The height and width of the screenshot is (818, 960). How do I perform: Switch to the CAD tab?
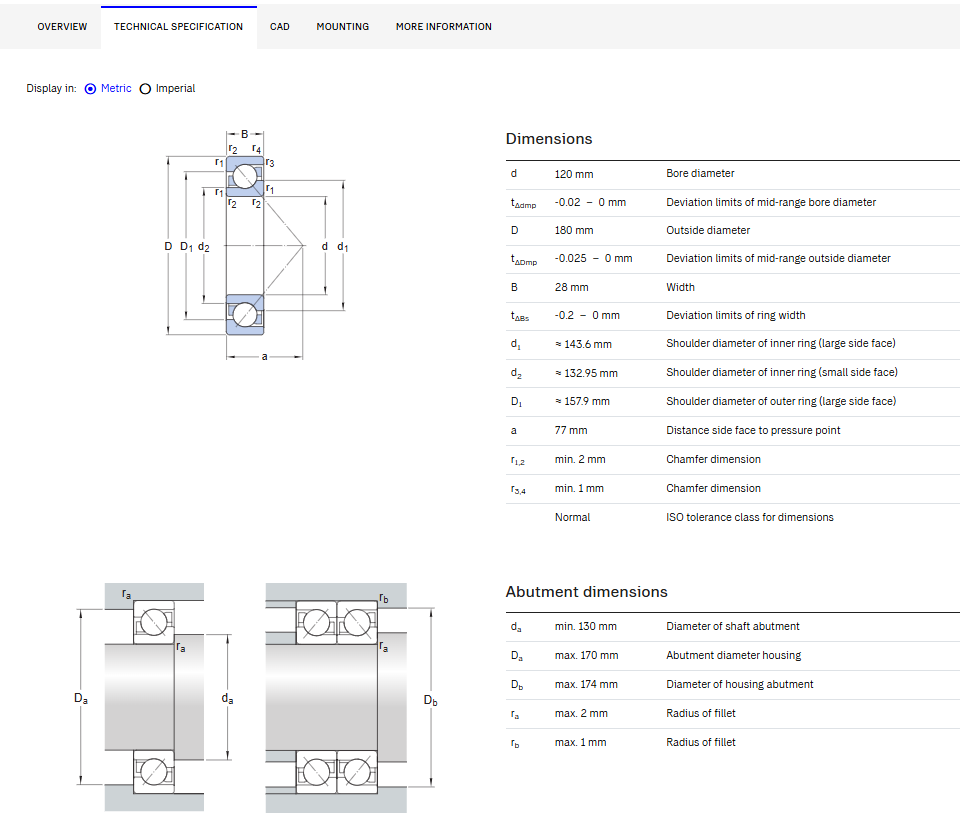(280, 27)
